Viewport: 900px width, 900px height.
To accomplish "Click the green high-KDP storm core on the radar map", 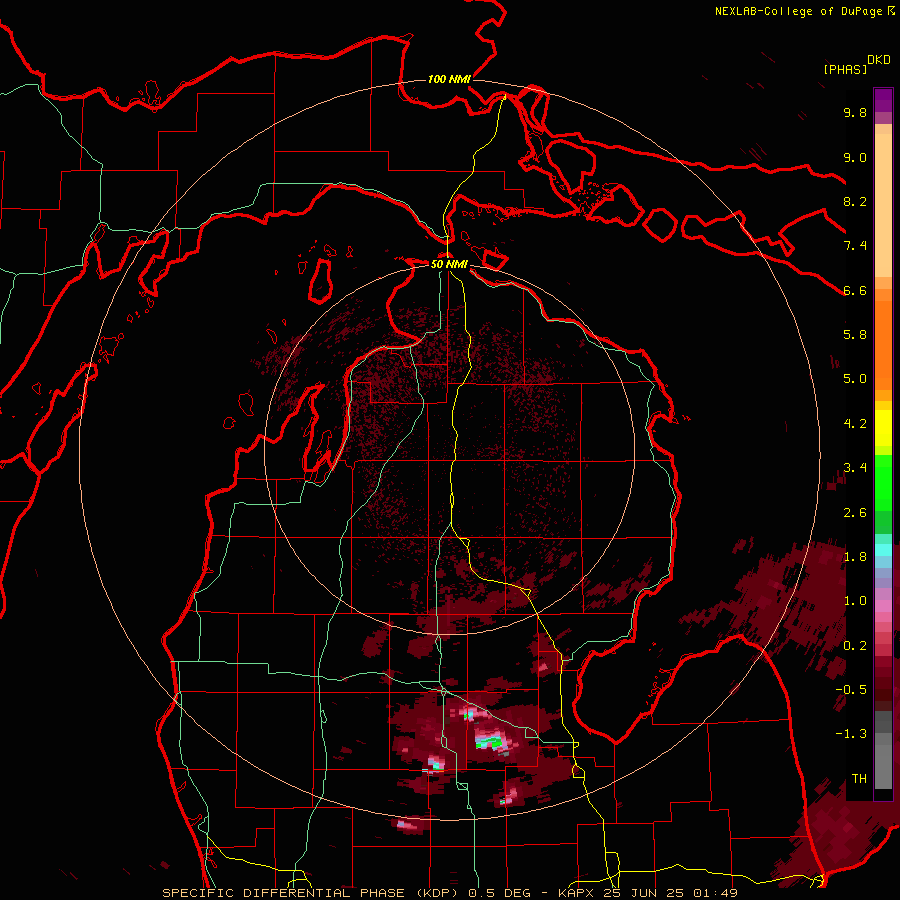I will pos(489,743).
